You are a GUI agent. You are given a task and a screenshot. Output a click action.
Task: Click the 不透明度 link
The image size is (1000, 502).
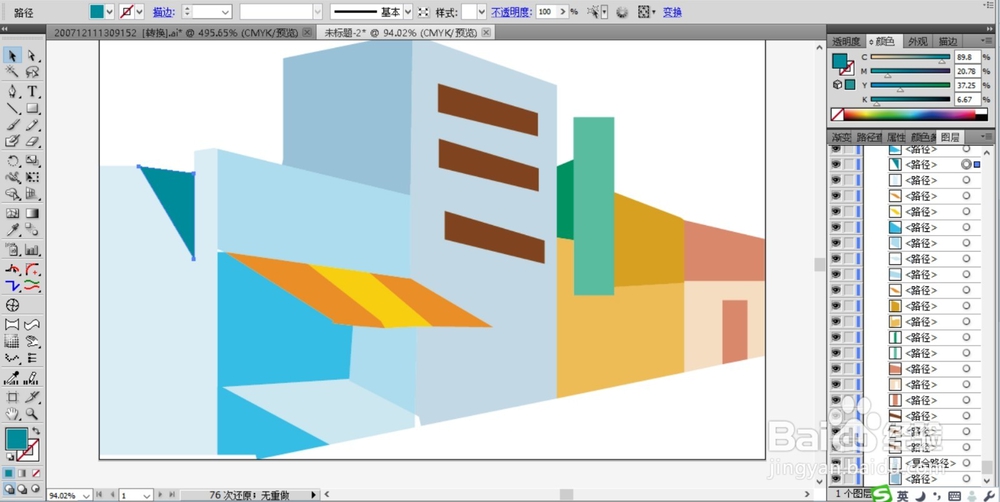[x=511, y=12]
